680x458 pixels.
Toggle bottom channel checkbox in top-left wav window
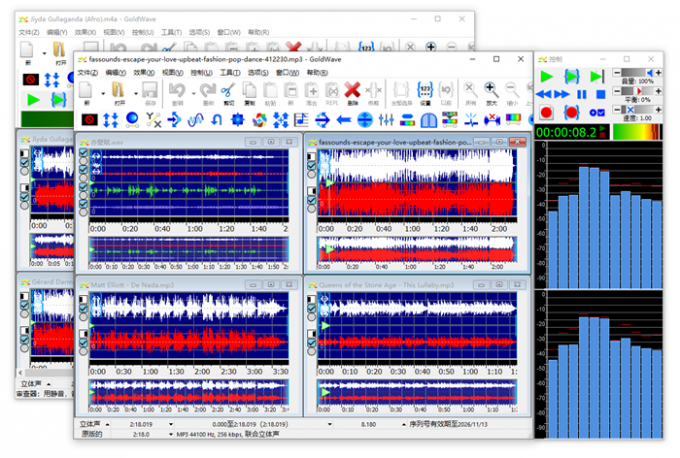click(83, 204)
